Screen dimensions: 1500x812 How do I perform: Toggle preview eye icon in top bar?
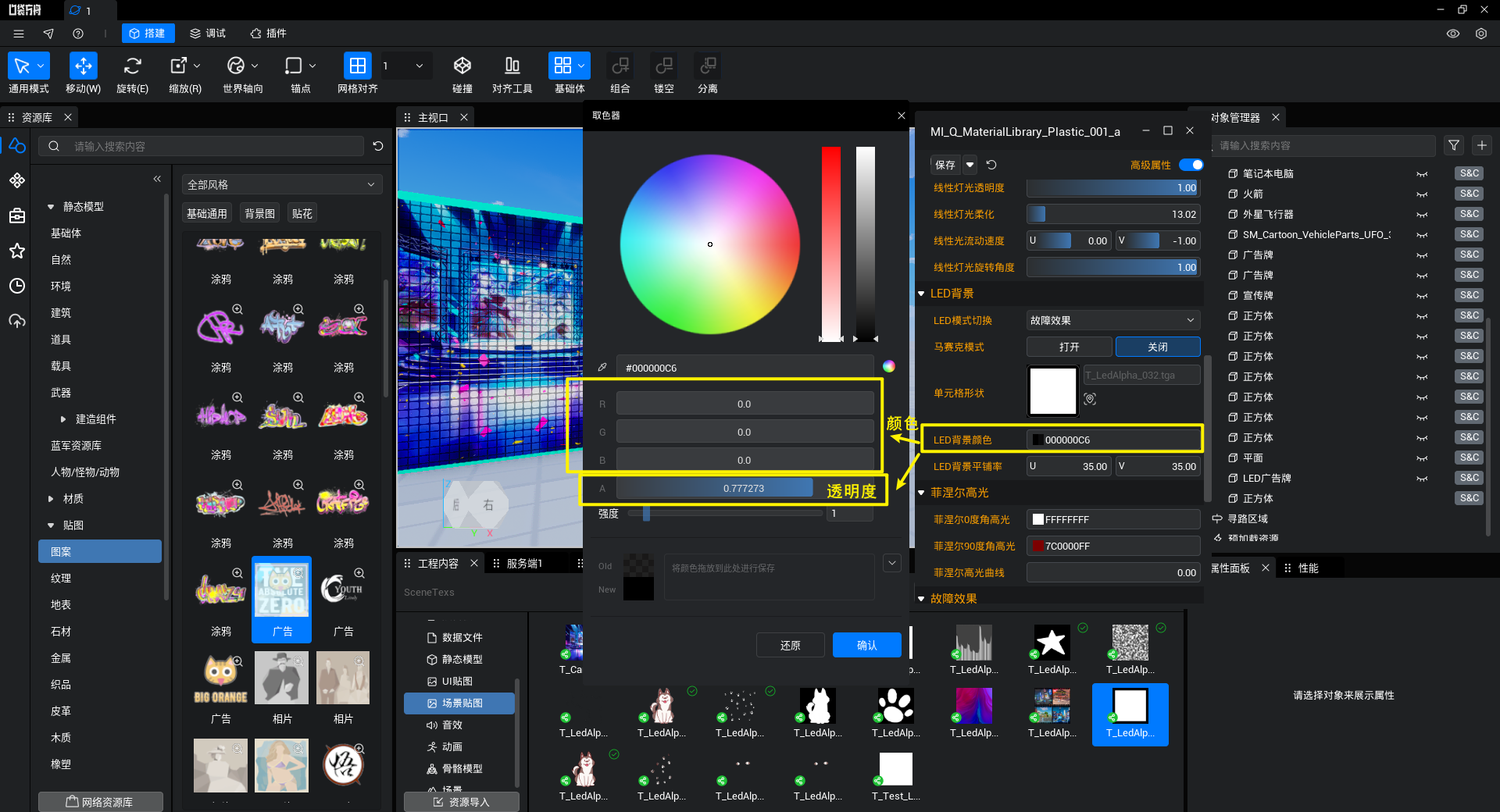click(x=1453, y=34)
